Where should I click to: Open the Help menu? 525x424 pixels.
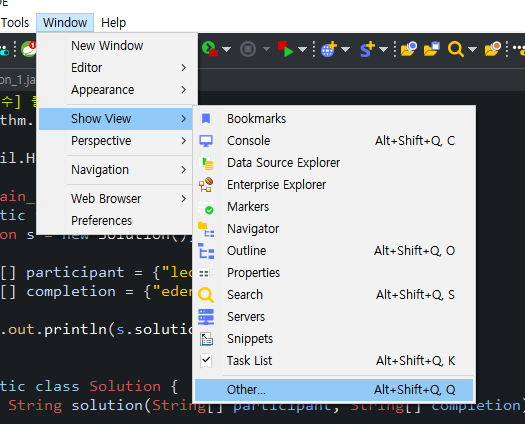(x=114, y=23)
